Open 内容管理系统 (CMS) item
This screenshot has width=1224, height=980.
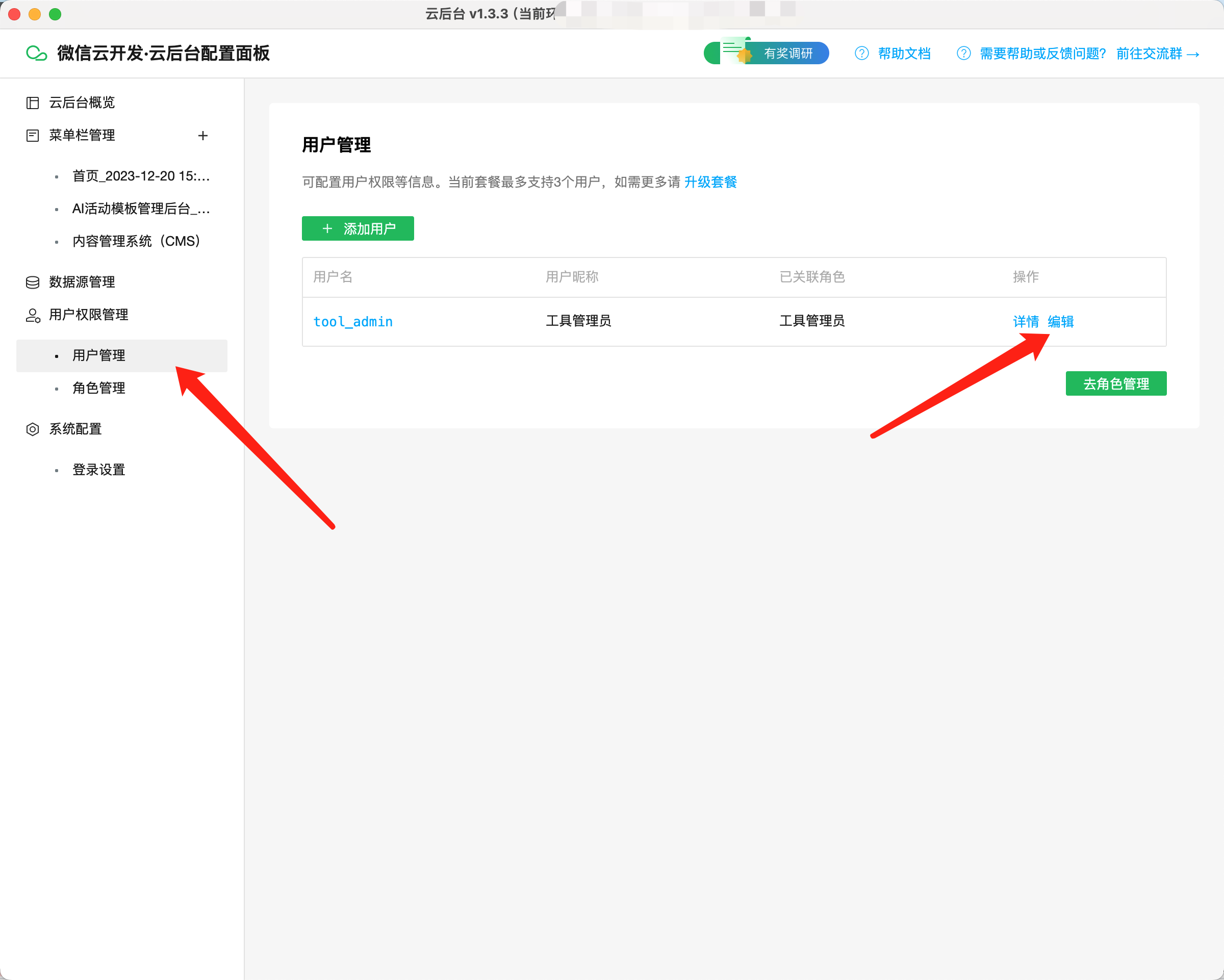pos(136,241)
